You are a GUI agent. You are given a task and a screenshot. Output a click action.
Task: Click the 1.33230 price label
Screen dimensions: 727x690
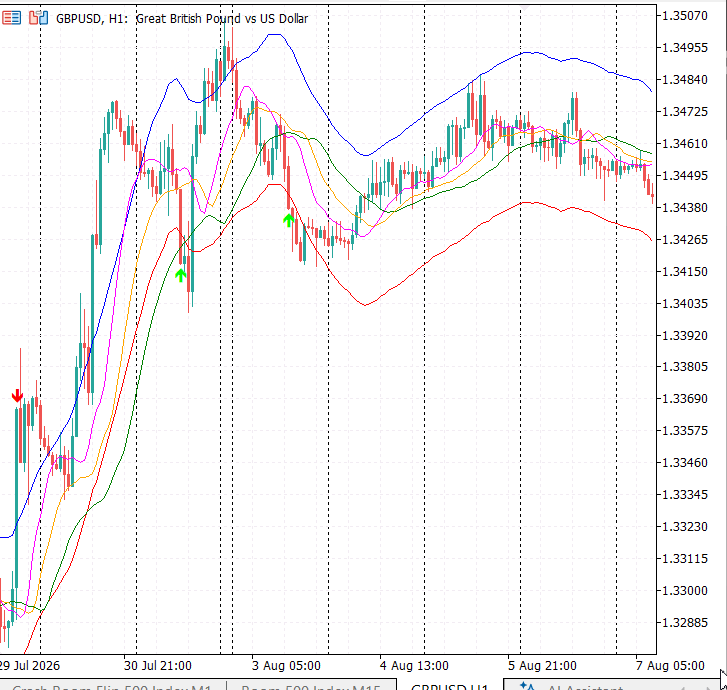pyautogui.click(x=685, y=527)
